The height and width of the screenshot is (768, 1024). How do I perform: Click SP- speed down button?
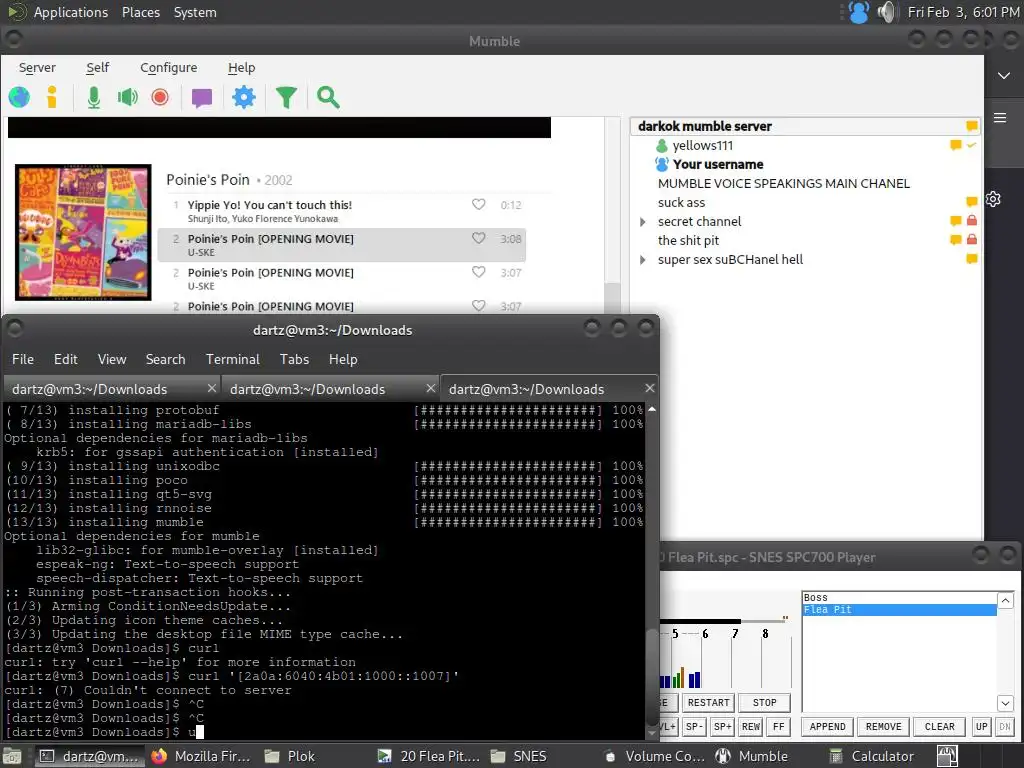694,726
